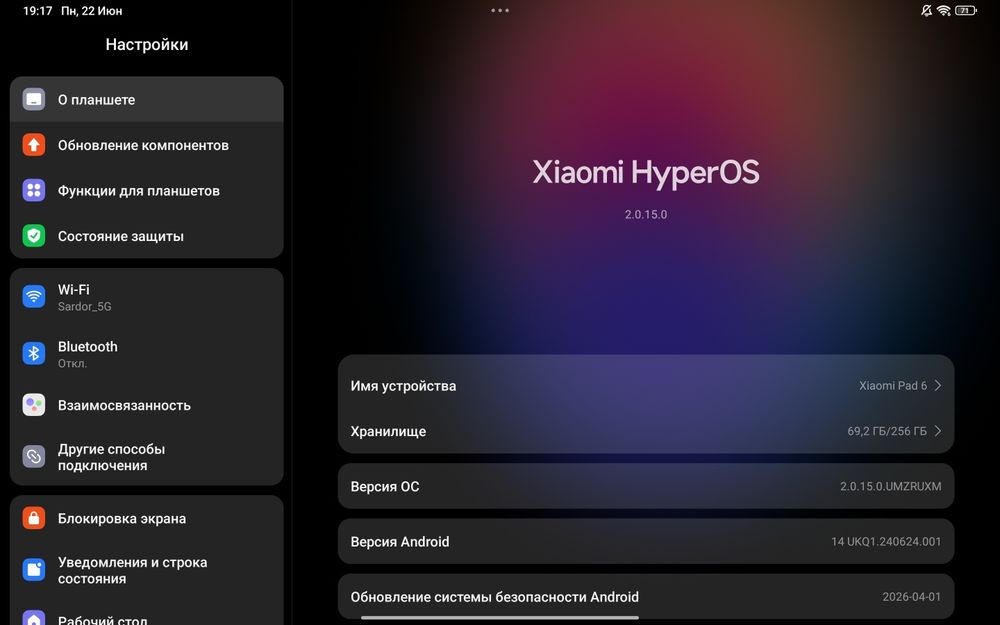Tap the Обновление компонентов orange arrow icon
1000x625 pixels.
click(x=34, y=145)
